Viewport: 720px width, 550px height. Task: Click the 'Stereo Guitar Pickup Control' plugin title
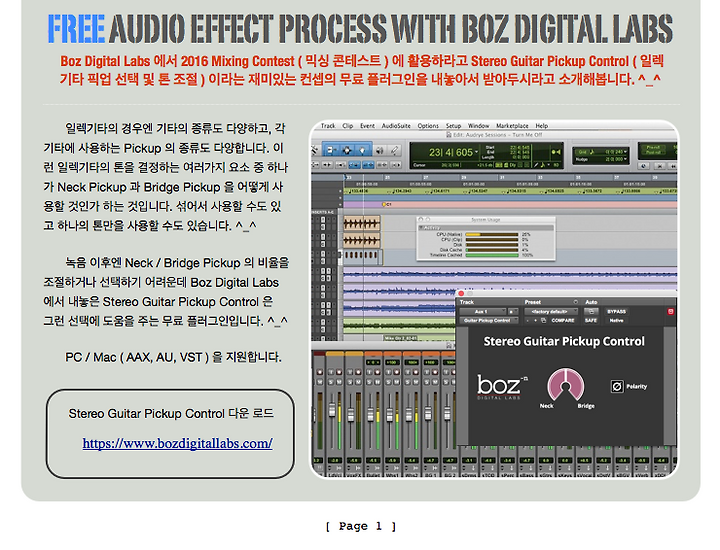click(564, 342)
